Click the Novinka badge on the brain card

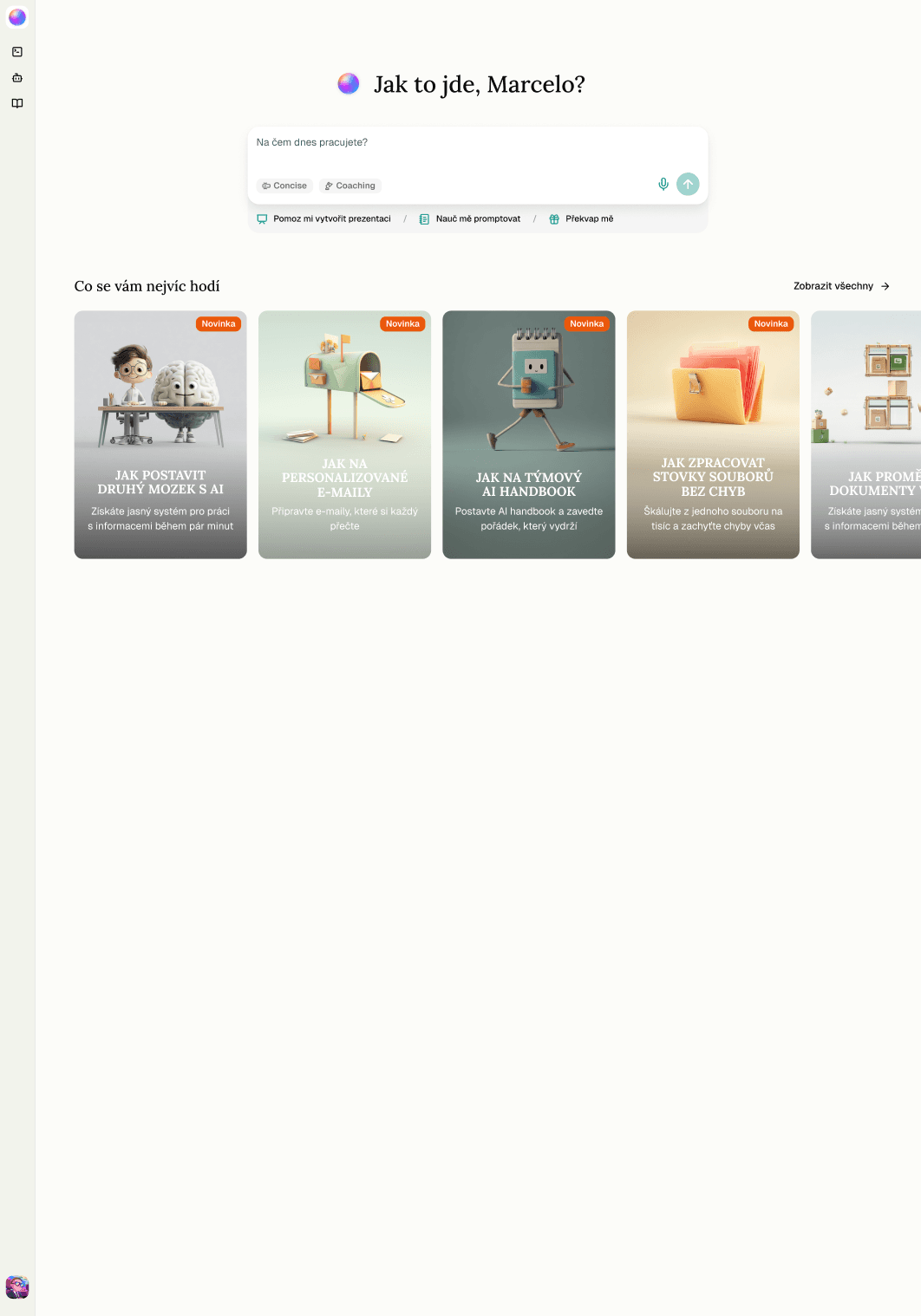pyautogui.click(x=219, y=324)
